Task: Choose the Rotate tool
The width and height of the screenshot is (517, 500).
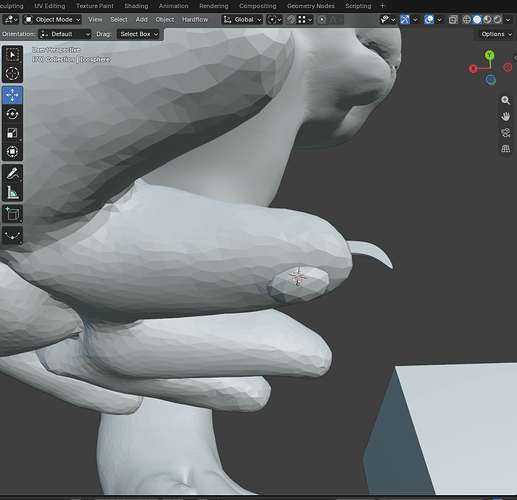Action: (x=12, y=114)
